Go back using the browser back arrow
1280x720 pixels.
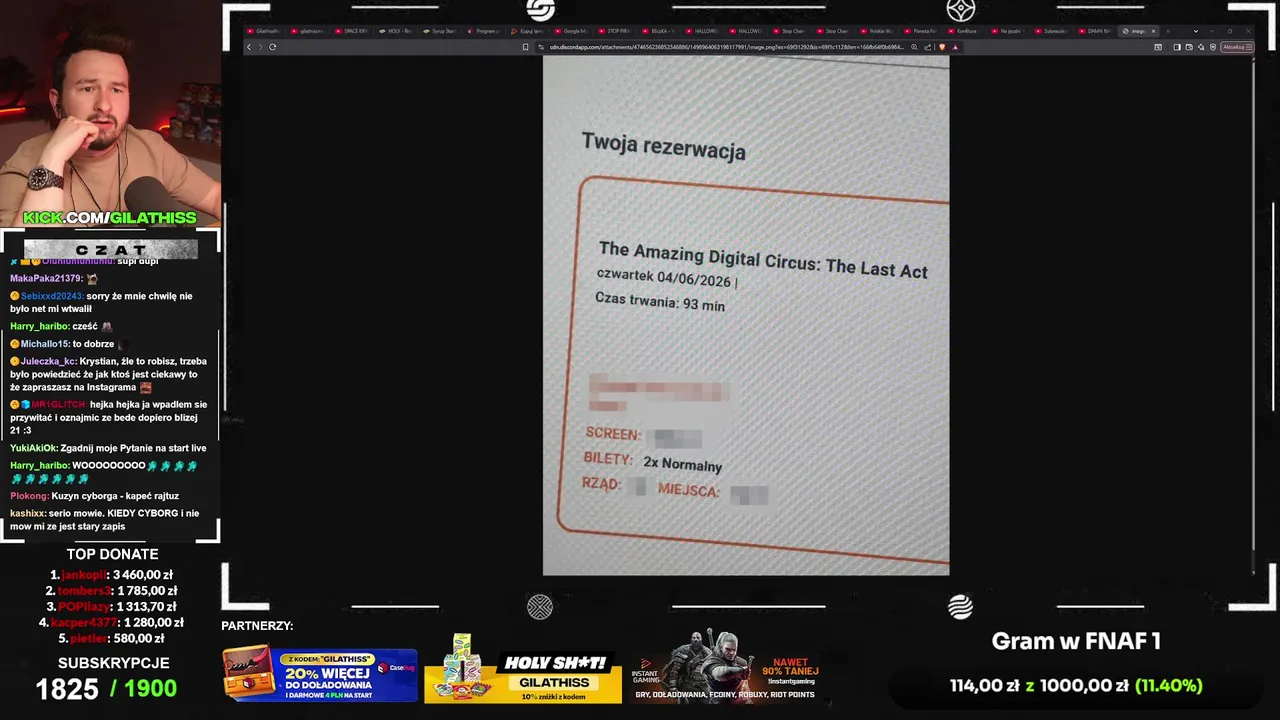click(x=249, y=47)
